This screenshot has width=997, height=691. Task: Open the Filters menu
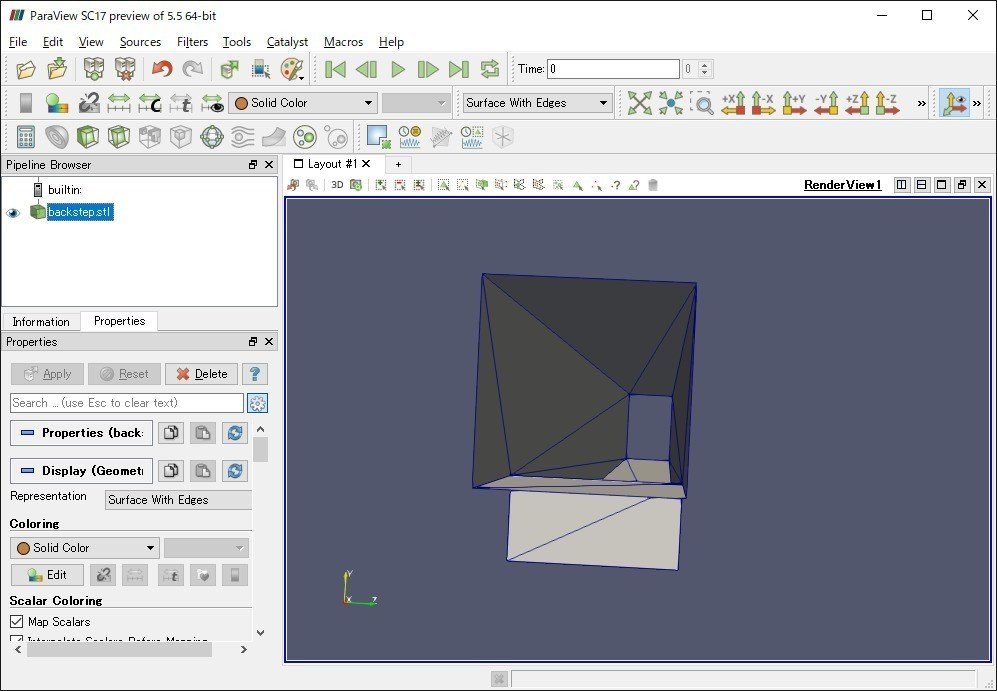[x=192, y=42]
